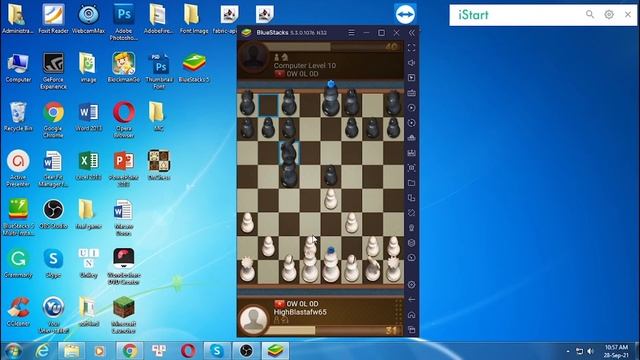Click the Computer Level 10 avatar
This screenshot has width=640, height=360.
(x=253, y=58)
